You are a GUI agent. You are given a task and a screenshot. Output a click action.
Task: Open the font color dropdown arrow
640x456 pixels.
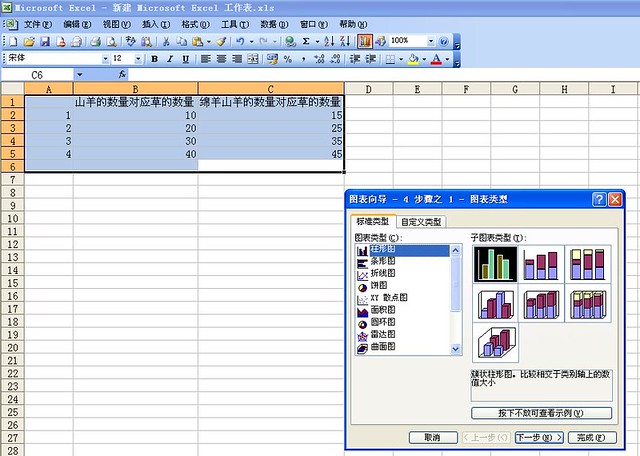pyautogui.click(x=447, y=59)
